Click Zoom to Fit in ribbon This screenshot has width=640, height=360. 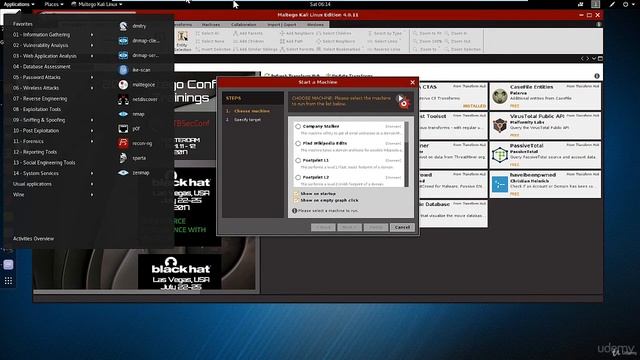(427, 33)
